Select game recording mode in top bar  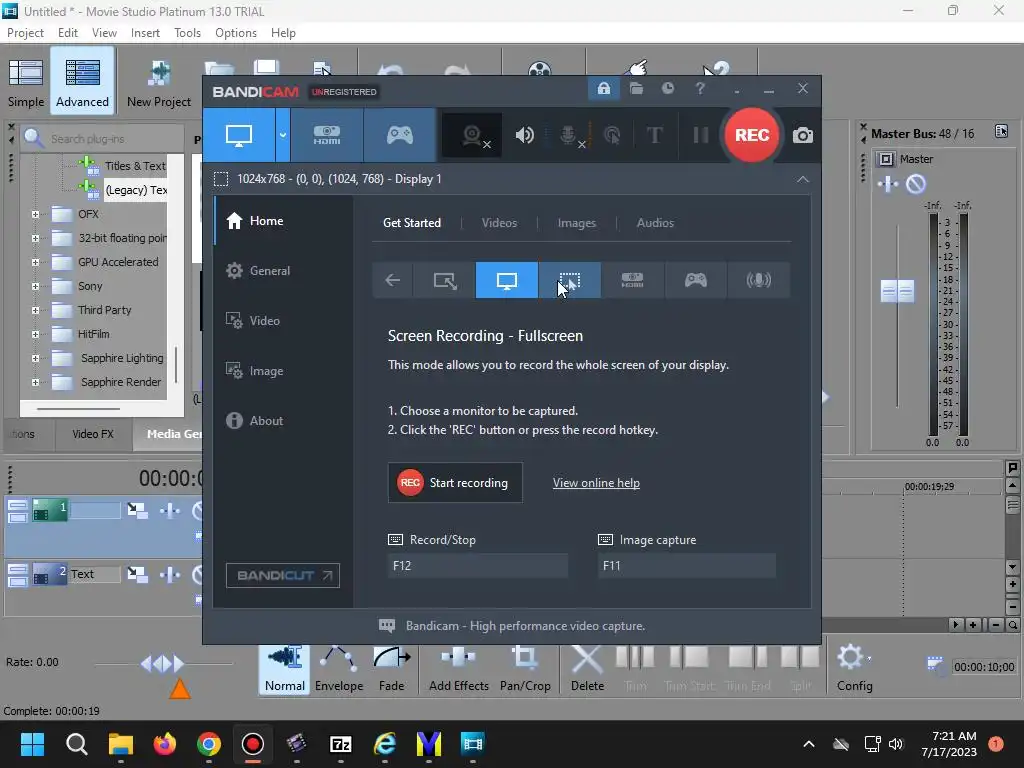(400, 135)
